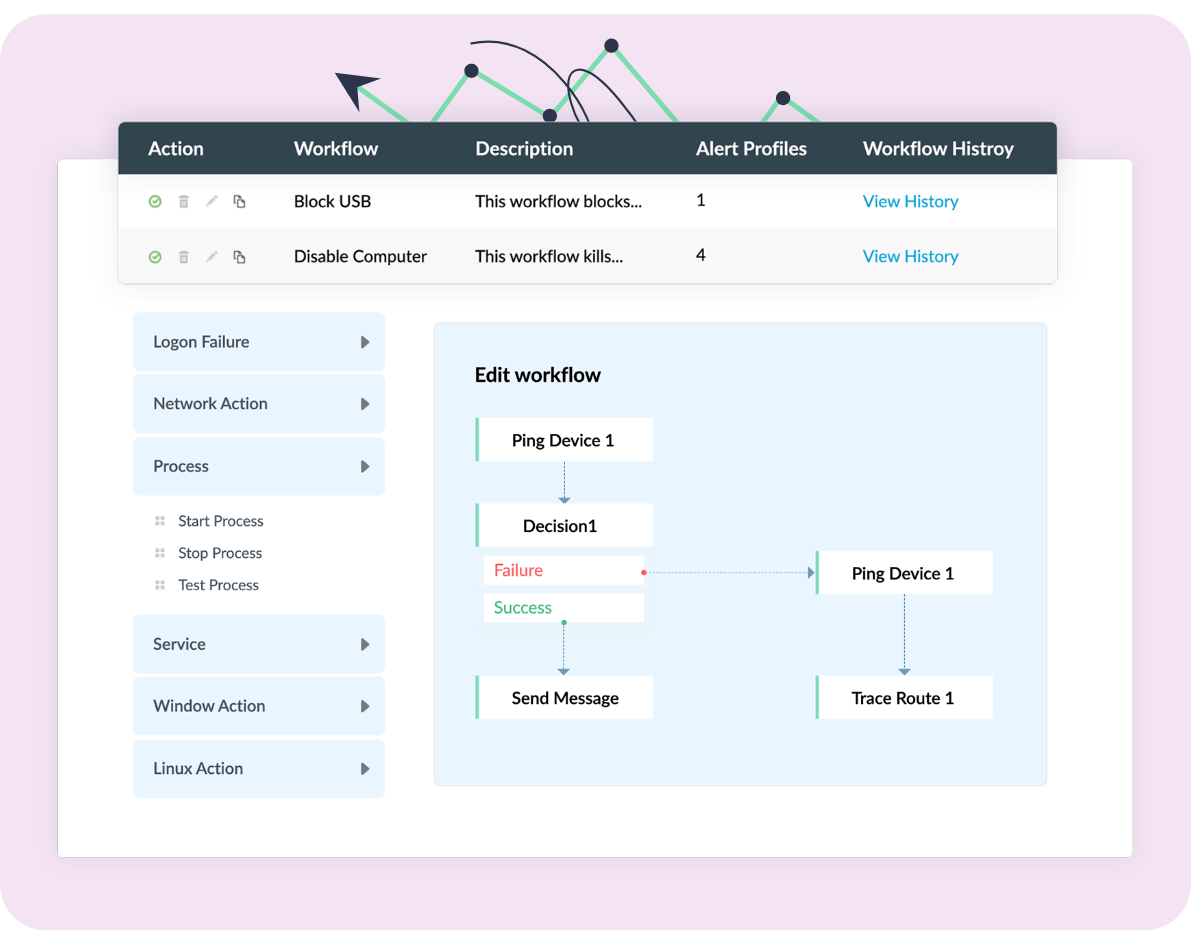The height and width of the screenshot is (931, 1191).
Task: Select the drag handle beside Test Process
Action: tap(160, 584)
